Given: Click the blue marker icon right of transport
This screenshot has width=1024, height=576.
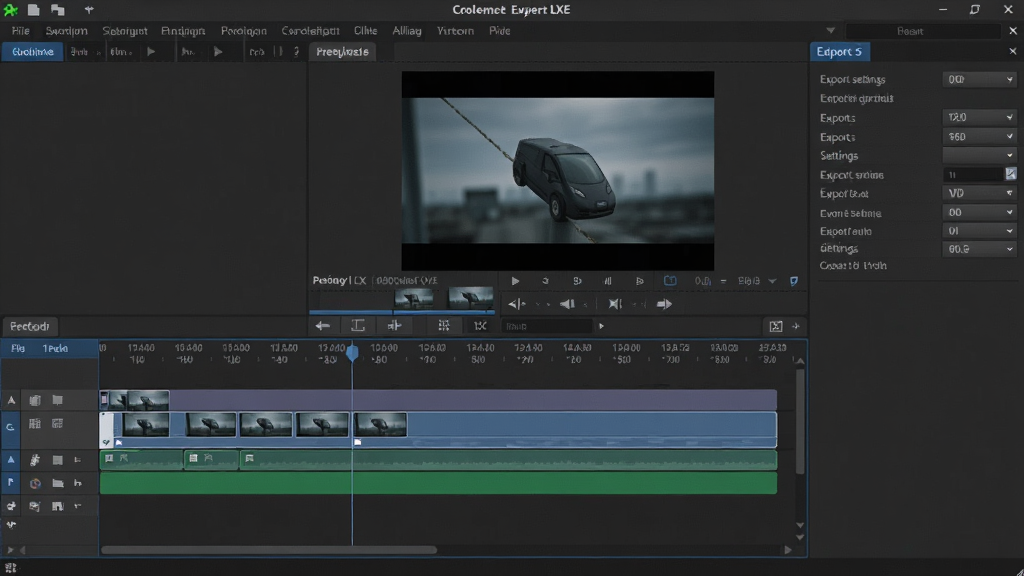Looking at the screenshot, I should tap(794, 281).
